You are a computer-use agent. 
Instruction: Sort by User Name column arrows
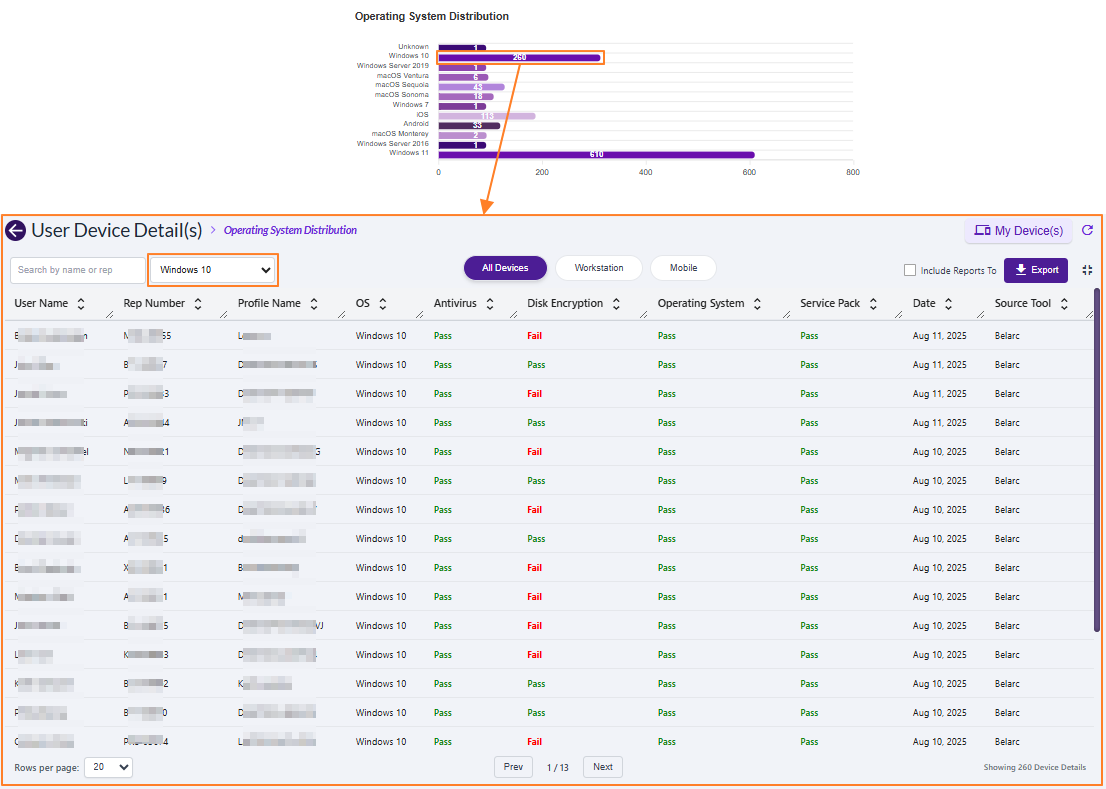click(81, 304)
